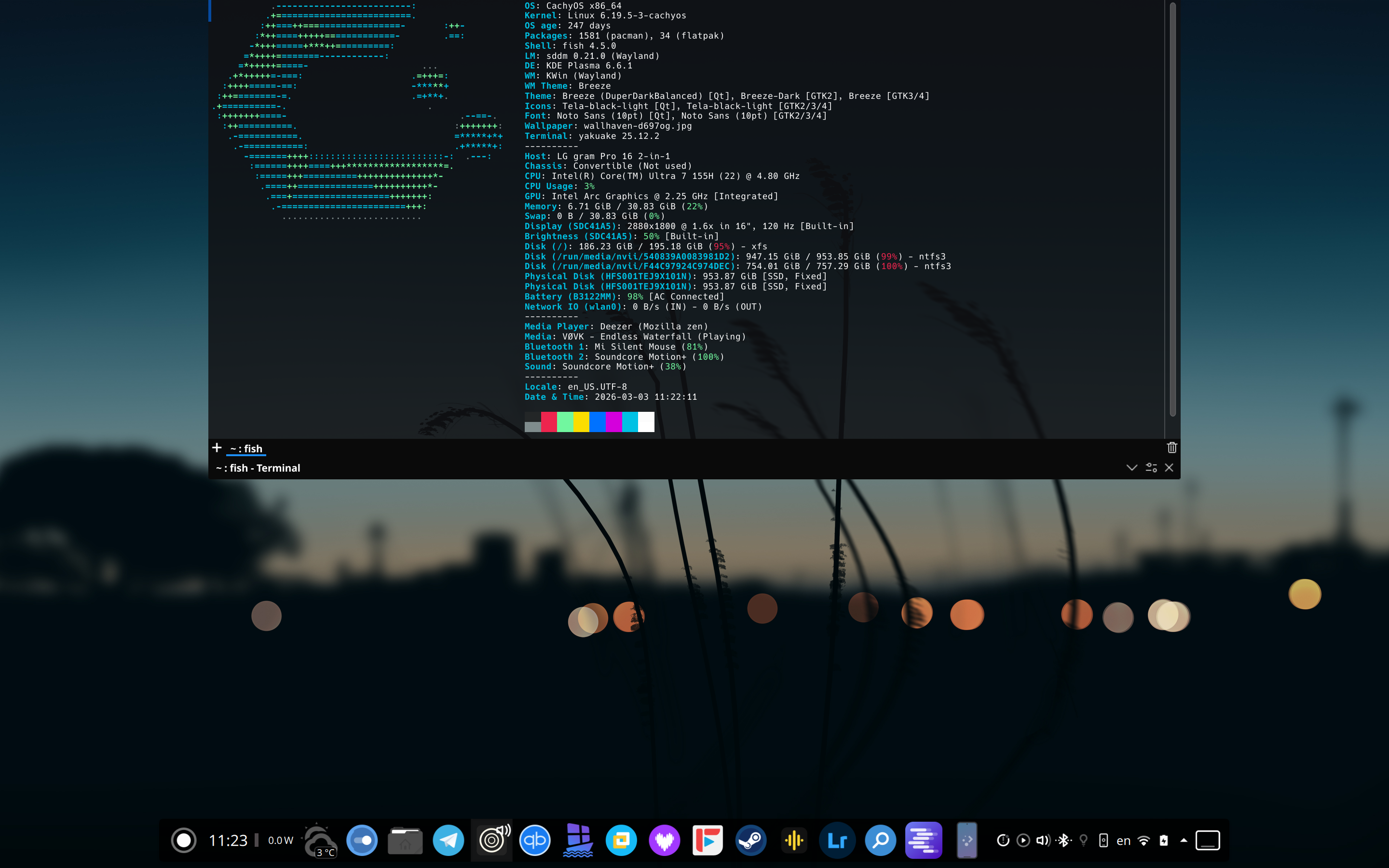
Task: Click the terminal's vertical scrollbar
Action: [1172, 210]
